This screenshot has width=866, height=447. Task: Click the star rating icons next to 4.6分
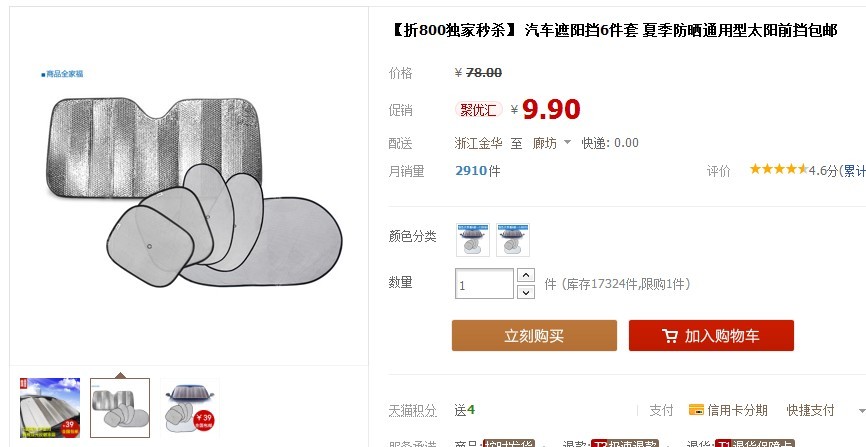[x=778, y=169]
